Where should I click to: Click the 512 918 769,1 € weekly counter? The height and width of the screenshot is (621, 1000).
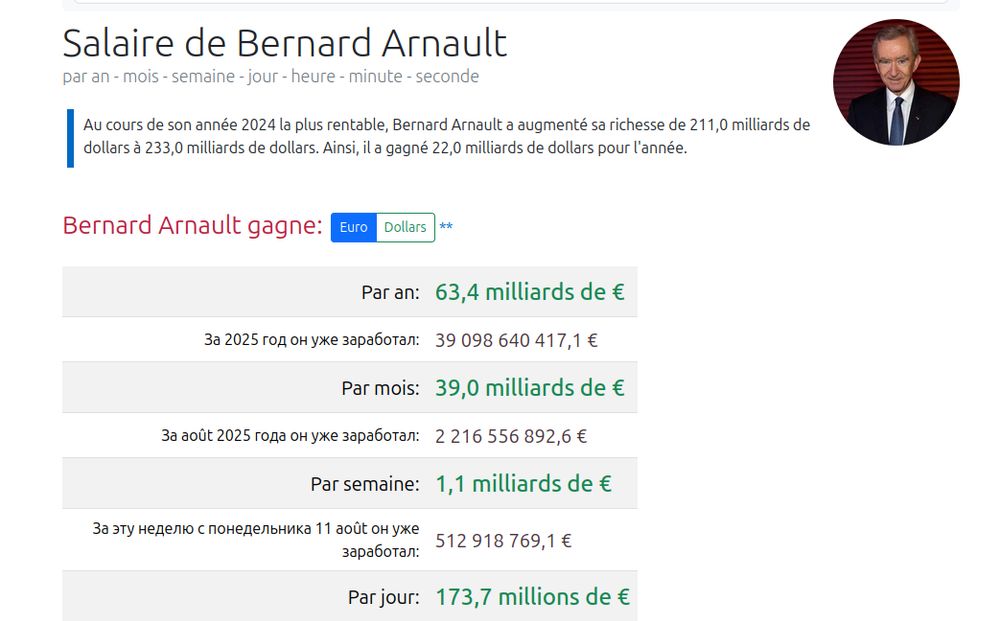pyautogui.click(x=503, y=541)
